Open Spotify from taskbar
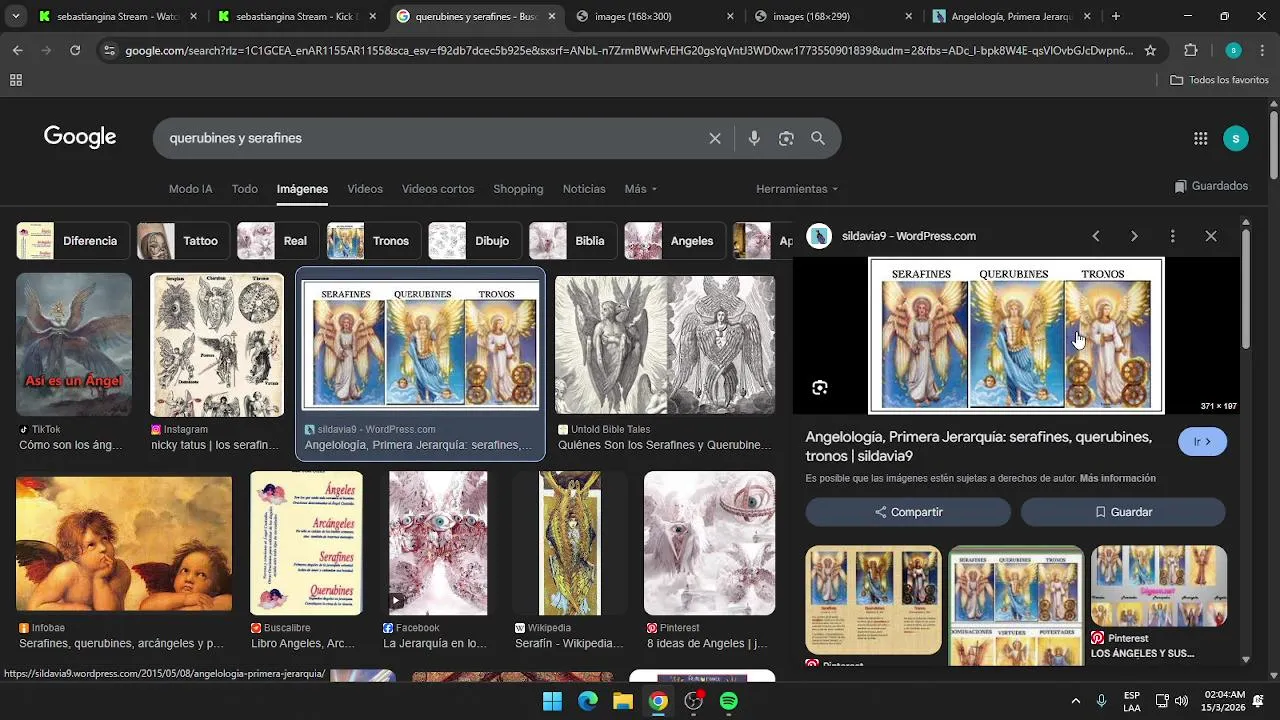 pos(729,701)
